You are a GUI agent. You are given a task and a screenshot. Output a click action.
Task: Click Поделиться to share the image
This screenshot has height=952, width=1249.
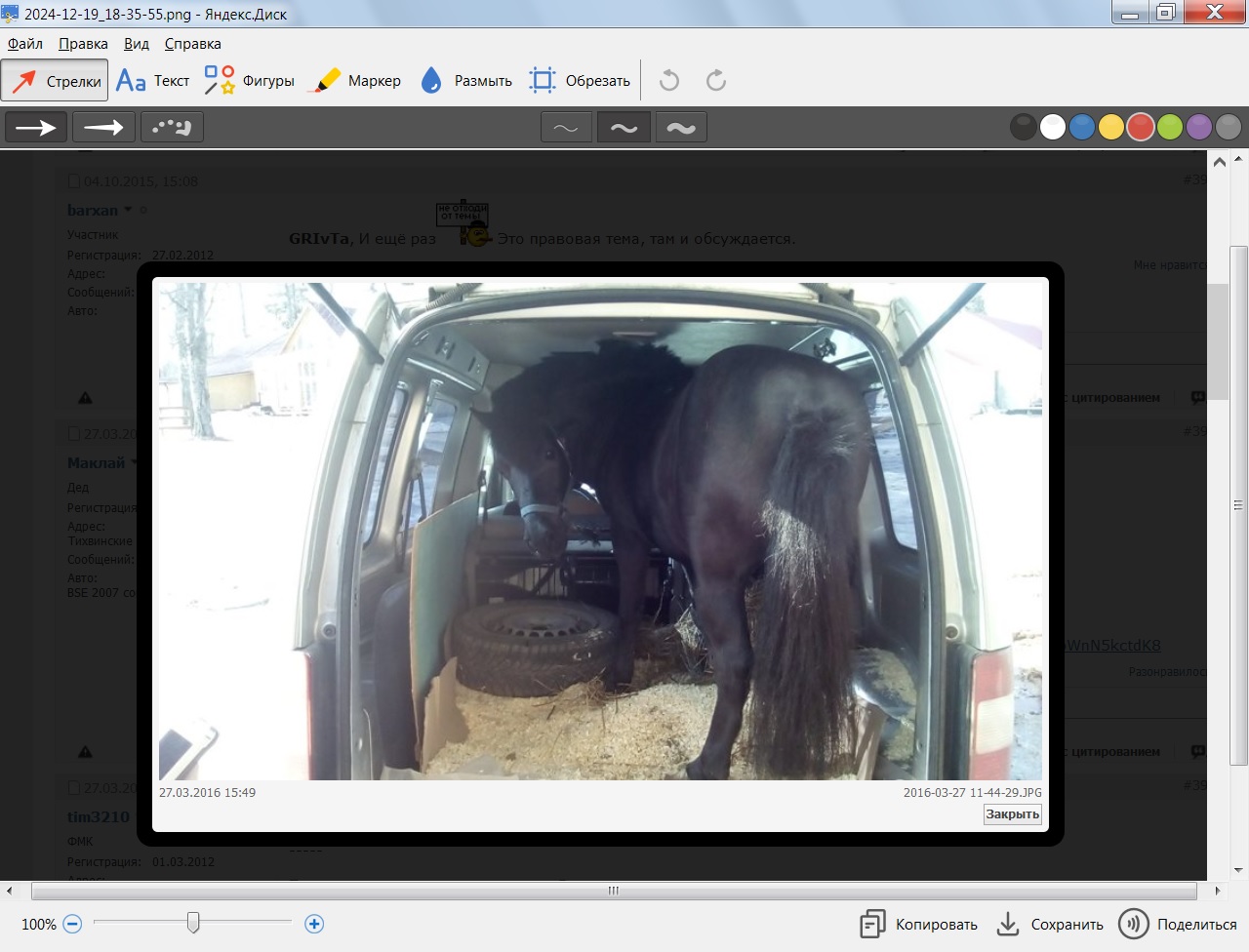[1178, 925]
